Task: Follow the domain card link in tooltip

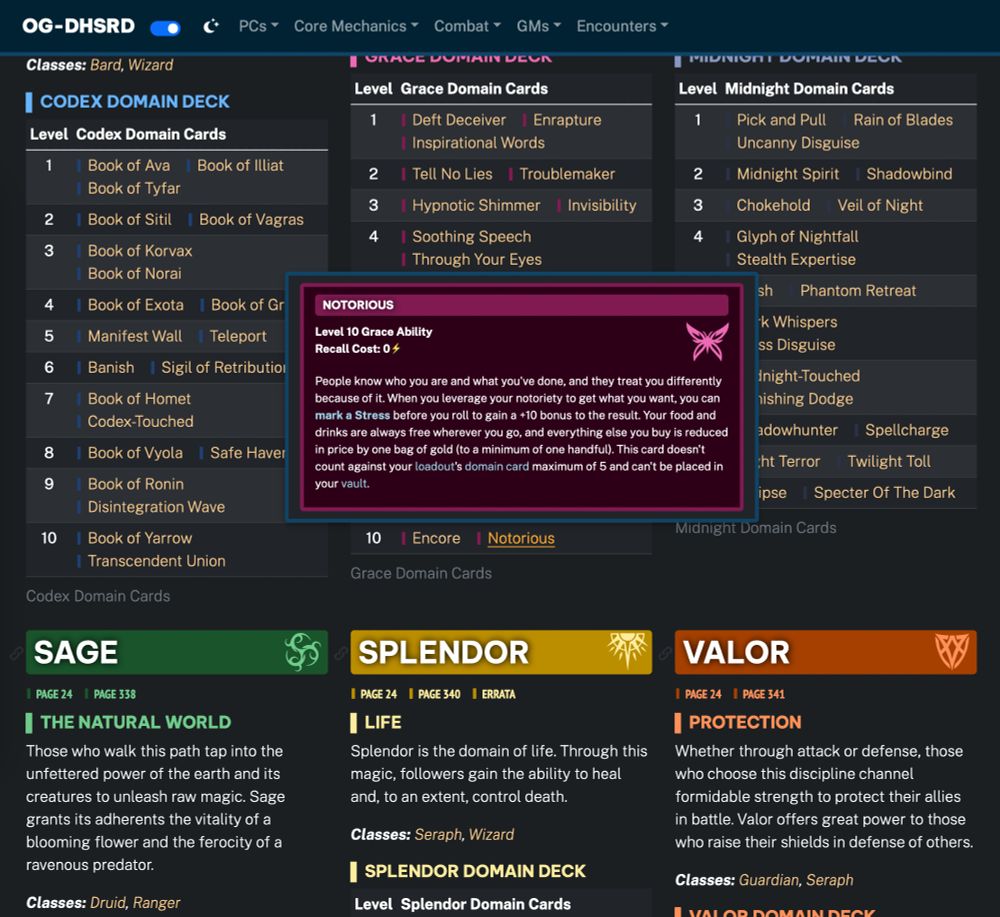Action: pos(497,466)
